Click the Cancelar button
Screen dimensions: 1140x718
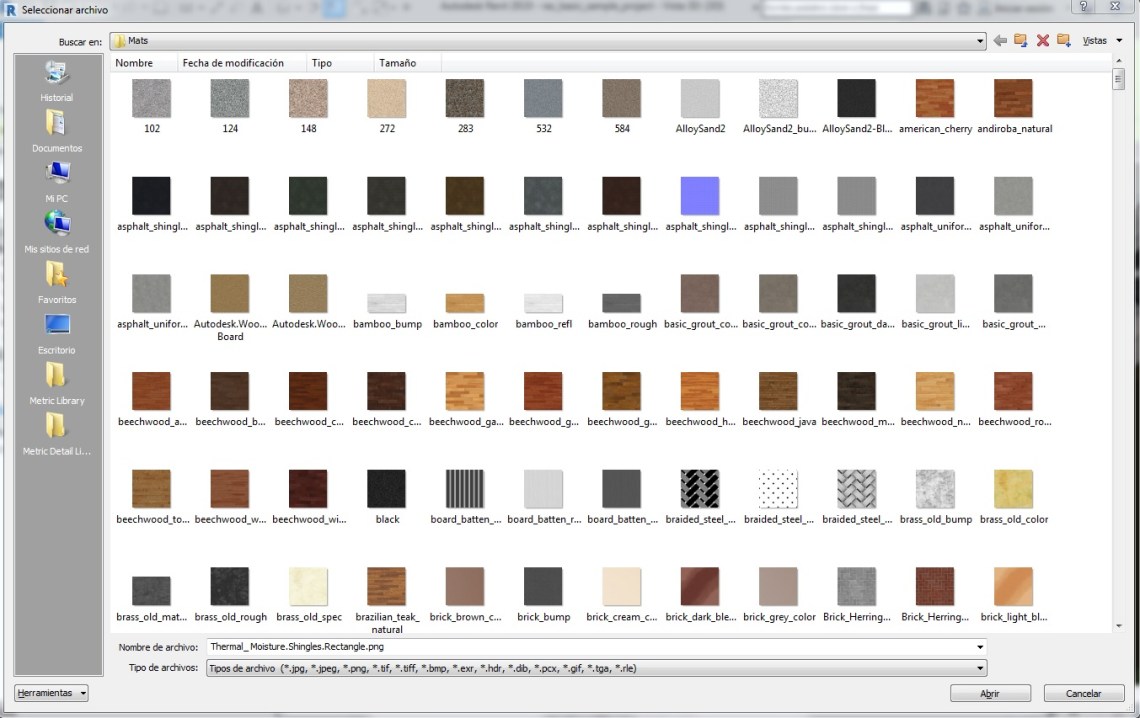(1083, 693)
